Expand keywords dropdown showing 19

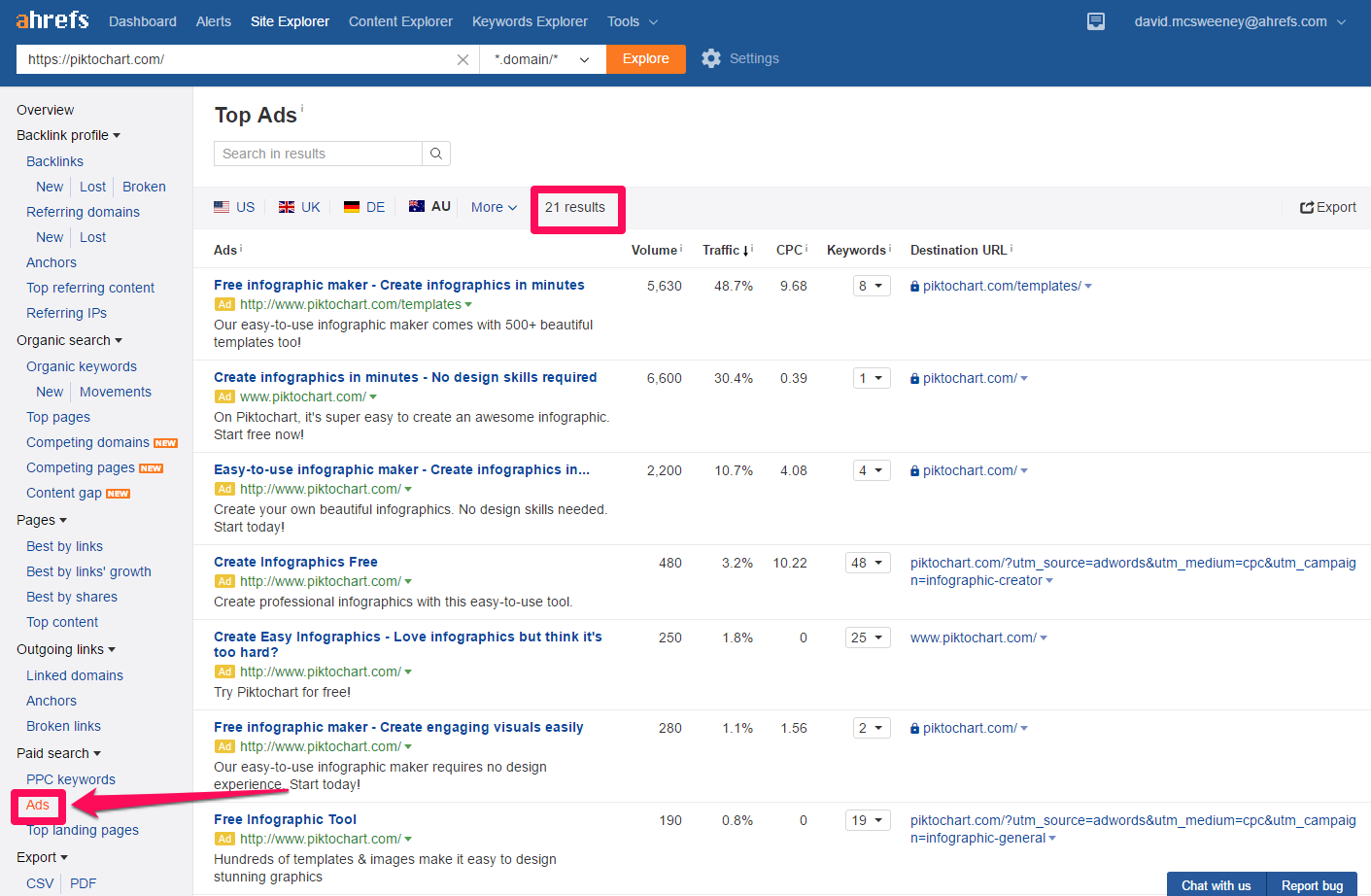[868, 820]
